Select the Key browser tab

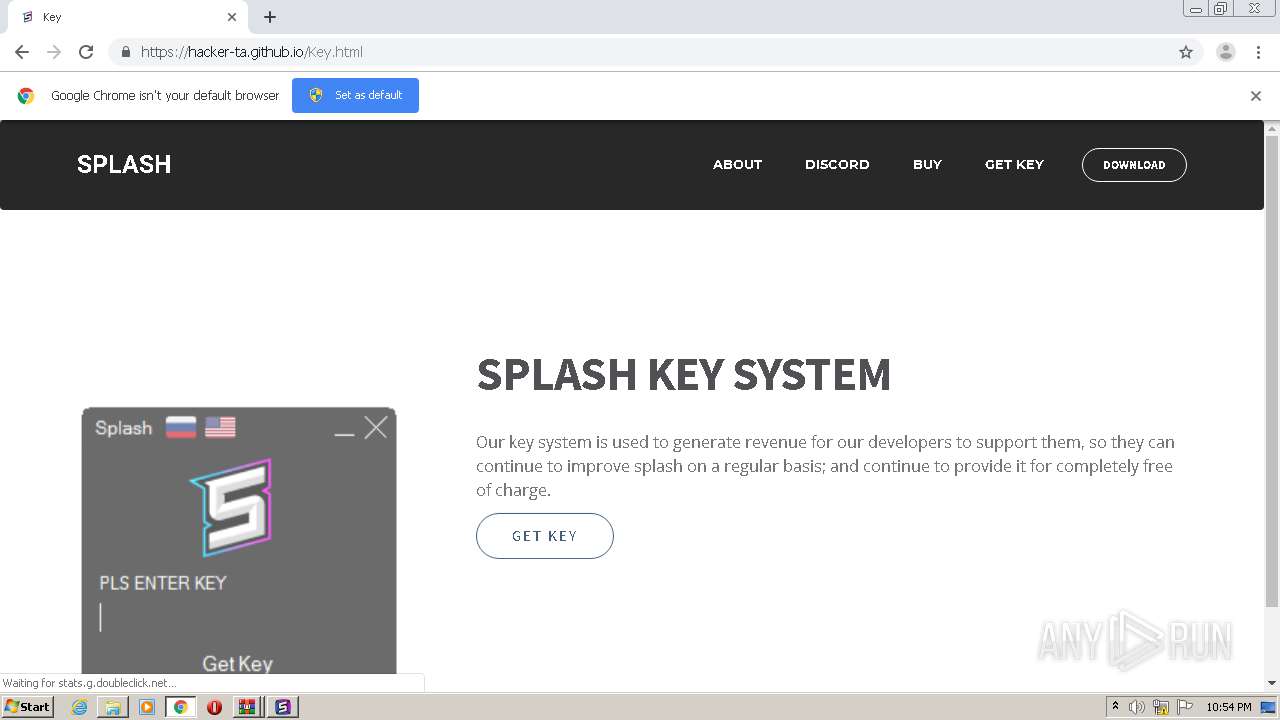click(x=128, y=17)
